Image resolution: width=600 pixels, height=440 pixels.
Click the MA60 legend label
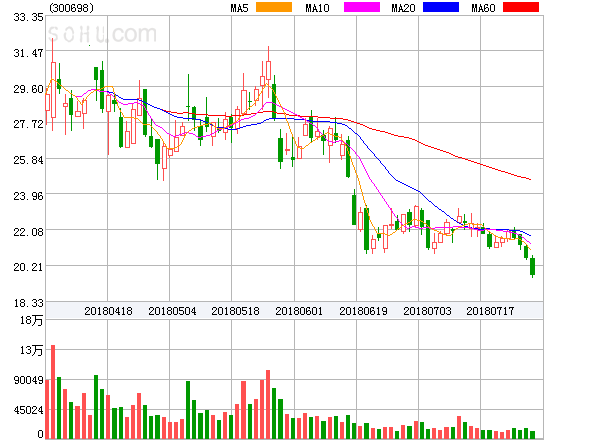coord(483,8)
